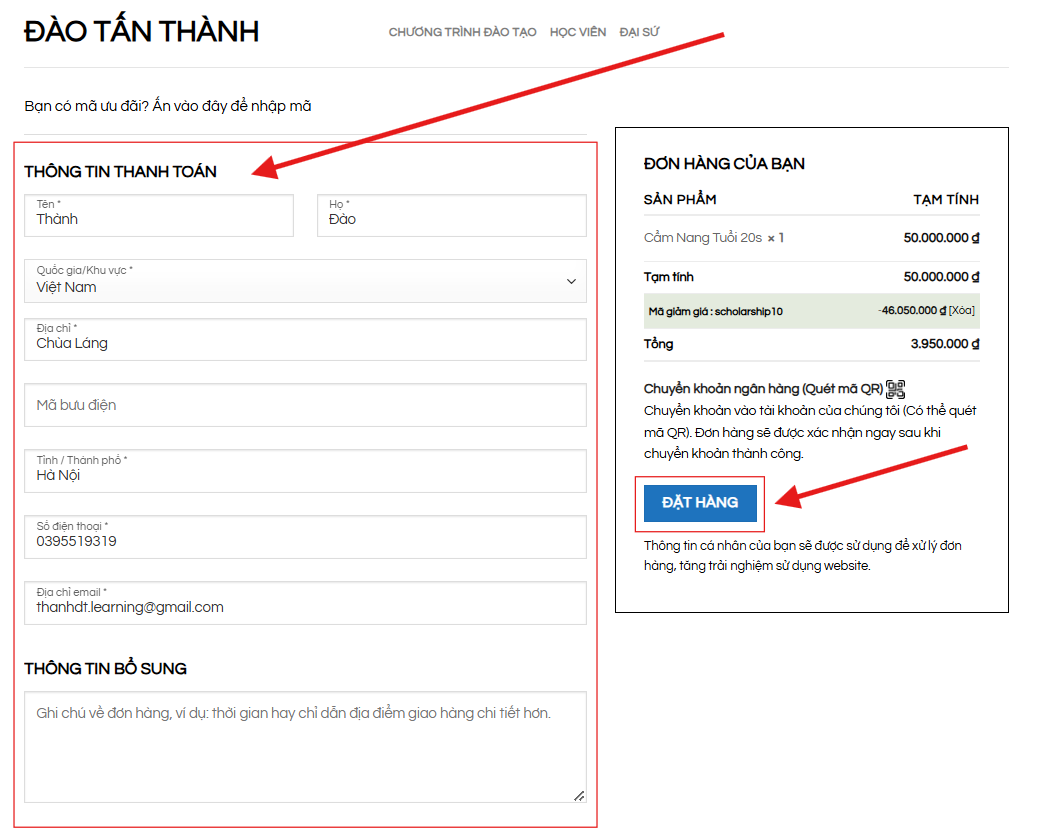1038x836 pixels.
Task: Click the coupon link 'Ấn vào đây để nhập mã'
Action: tap(232, 106)
